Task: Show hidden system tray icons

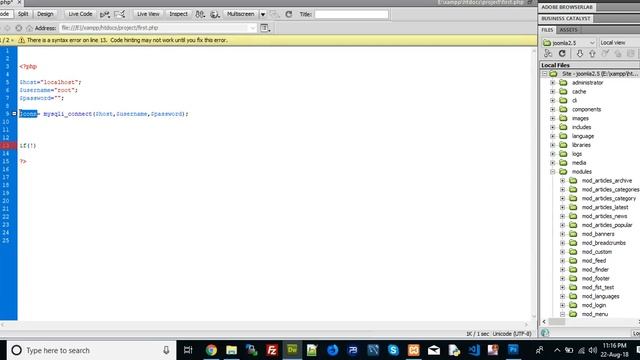Action: [557, 350]
